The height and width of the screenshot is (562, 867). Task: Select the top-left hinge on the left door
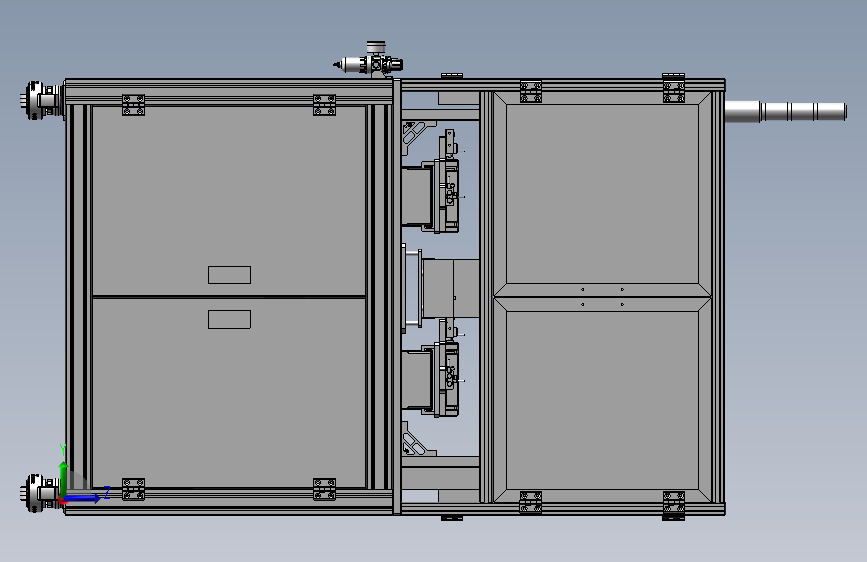tap(133, 105)
